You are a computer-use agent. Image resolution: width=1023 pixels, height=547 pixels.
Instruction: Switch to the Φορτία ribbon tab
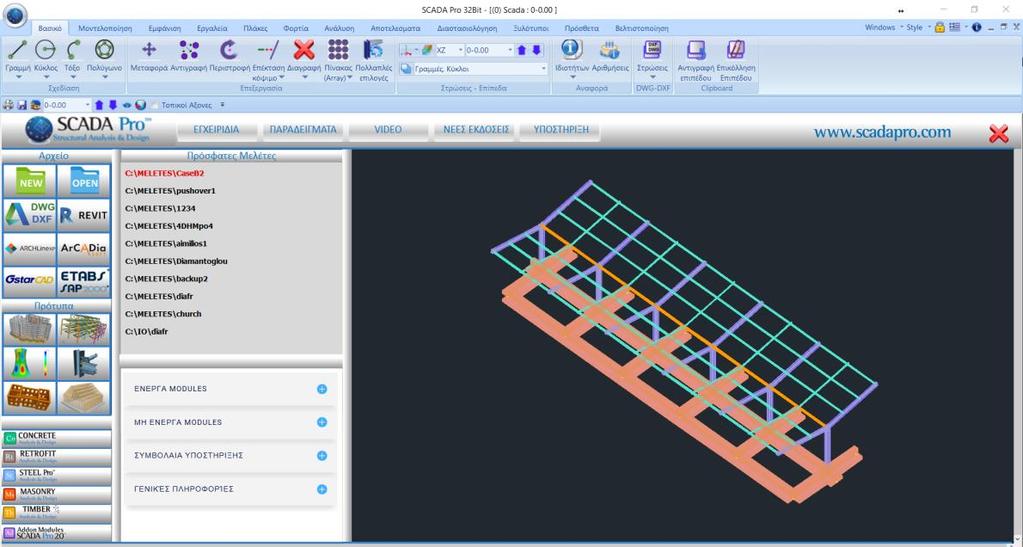296,28
